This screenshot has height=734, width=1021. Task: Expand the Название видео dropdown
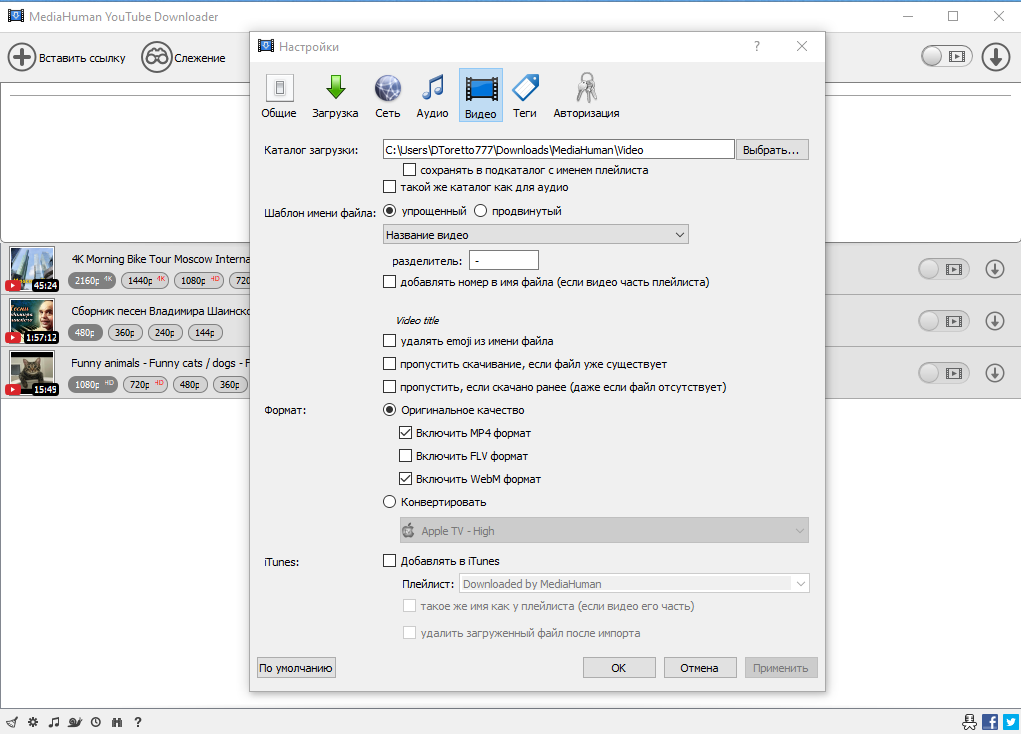[x=535, y=234]
